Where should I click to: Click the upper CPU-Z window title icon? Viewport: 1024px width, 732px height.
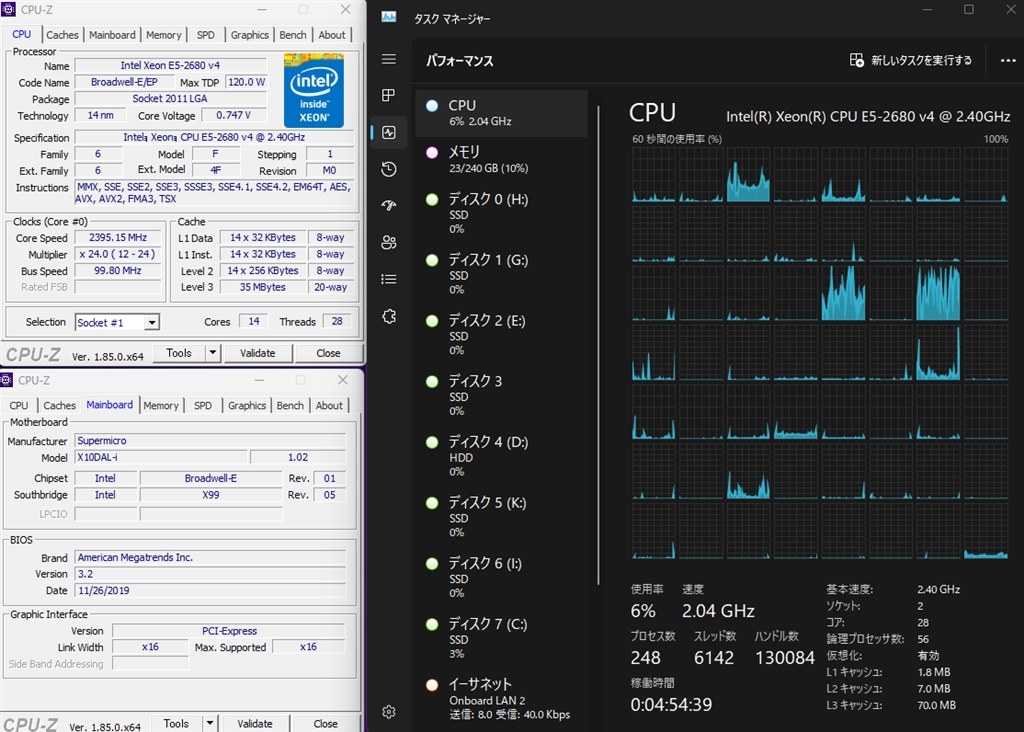coord(8,9)
